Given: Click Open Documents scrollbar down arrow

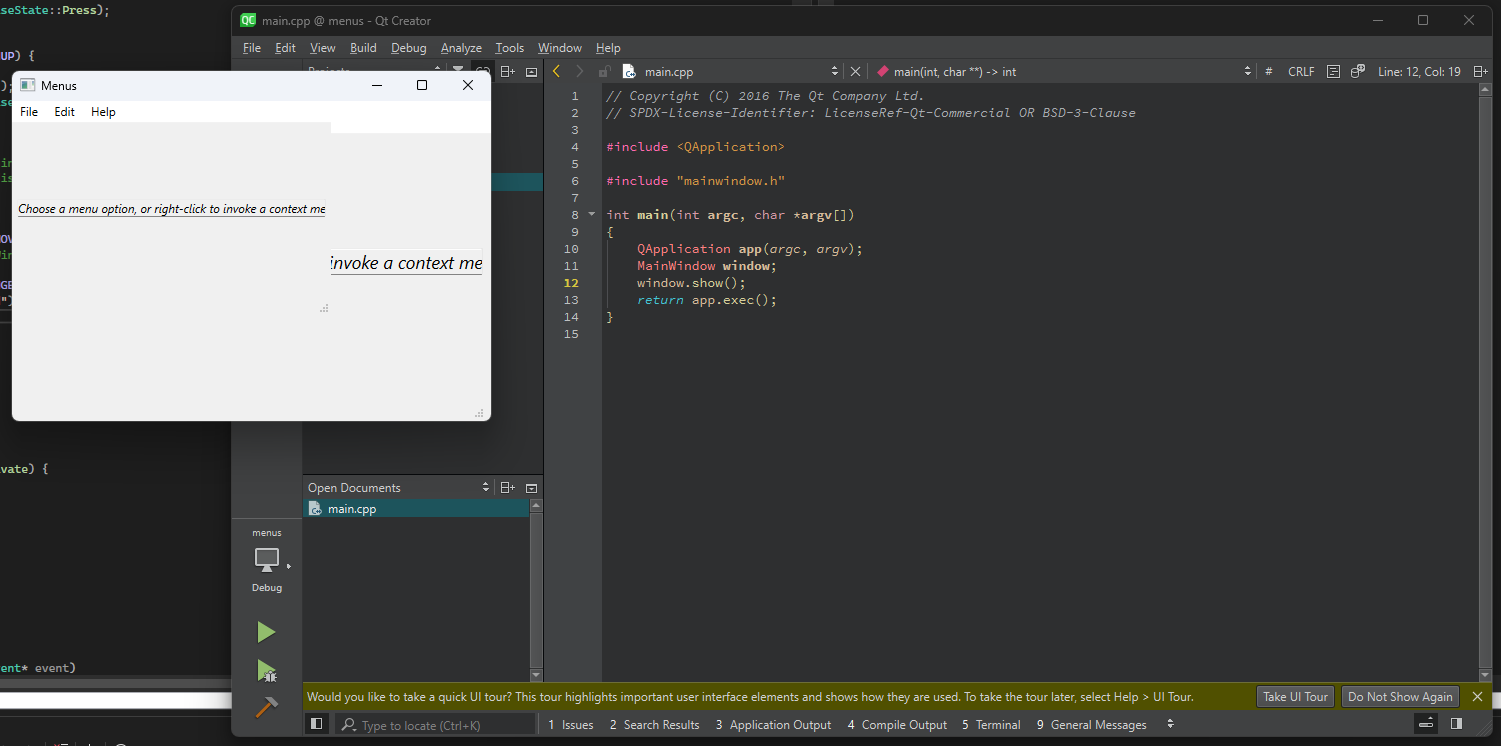Looking at the screenshot, I should pos(536,676).
